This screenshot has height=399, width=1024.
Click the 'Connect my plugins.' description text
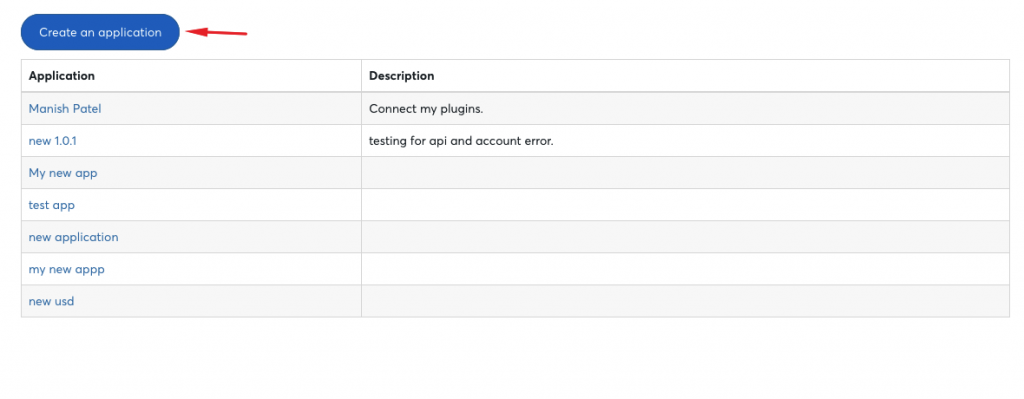tap(426, 109)
